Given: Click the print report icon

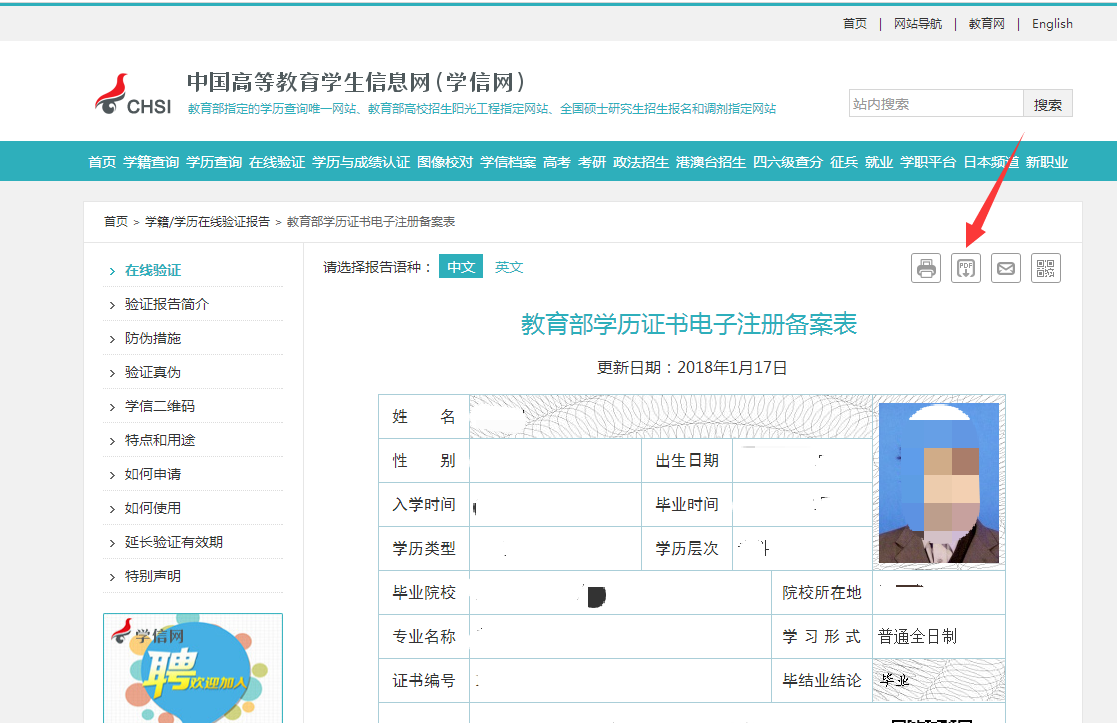Looking at the screenshot, I should (x=925, y=269).
